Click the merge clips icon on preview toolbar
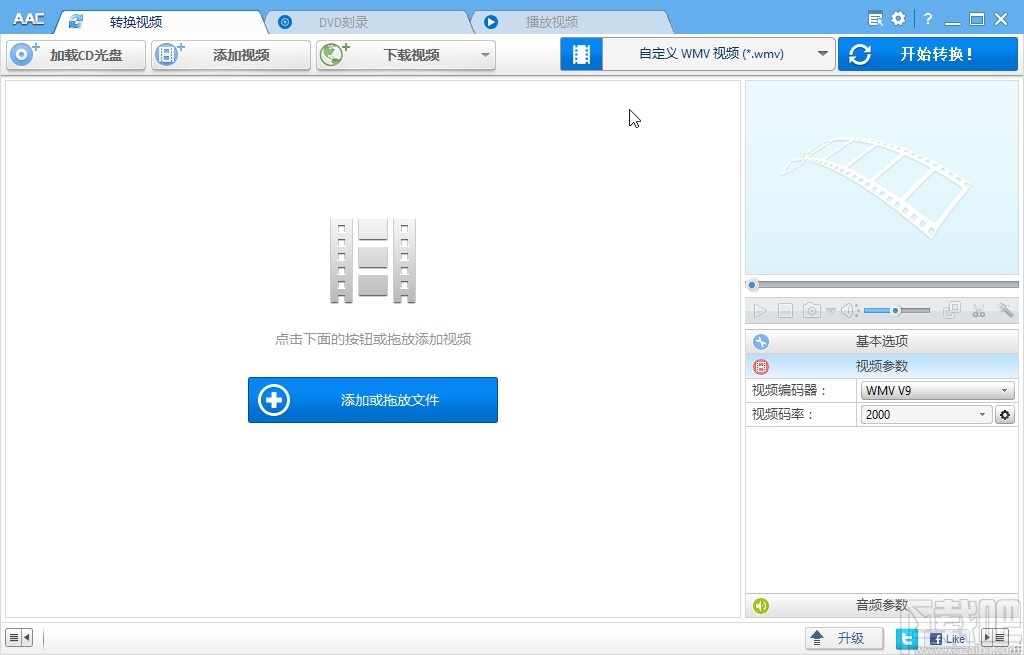This screenshot has width=1024, height=655. 952,310
